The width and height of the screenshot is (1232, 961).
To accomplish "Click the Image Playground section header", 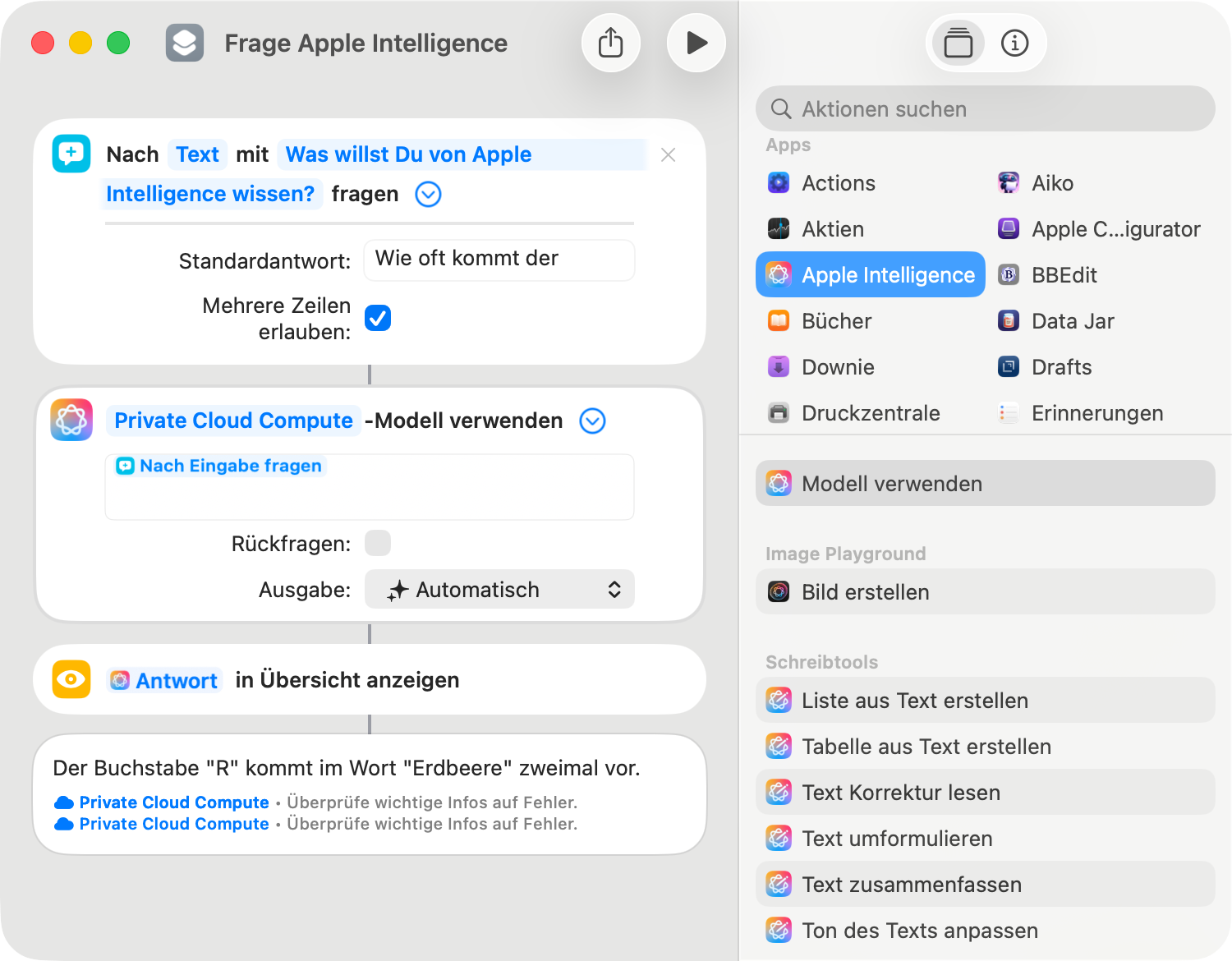I will tap(845, 554).
